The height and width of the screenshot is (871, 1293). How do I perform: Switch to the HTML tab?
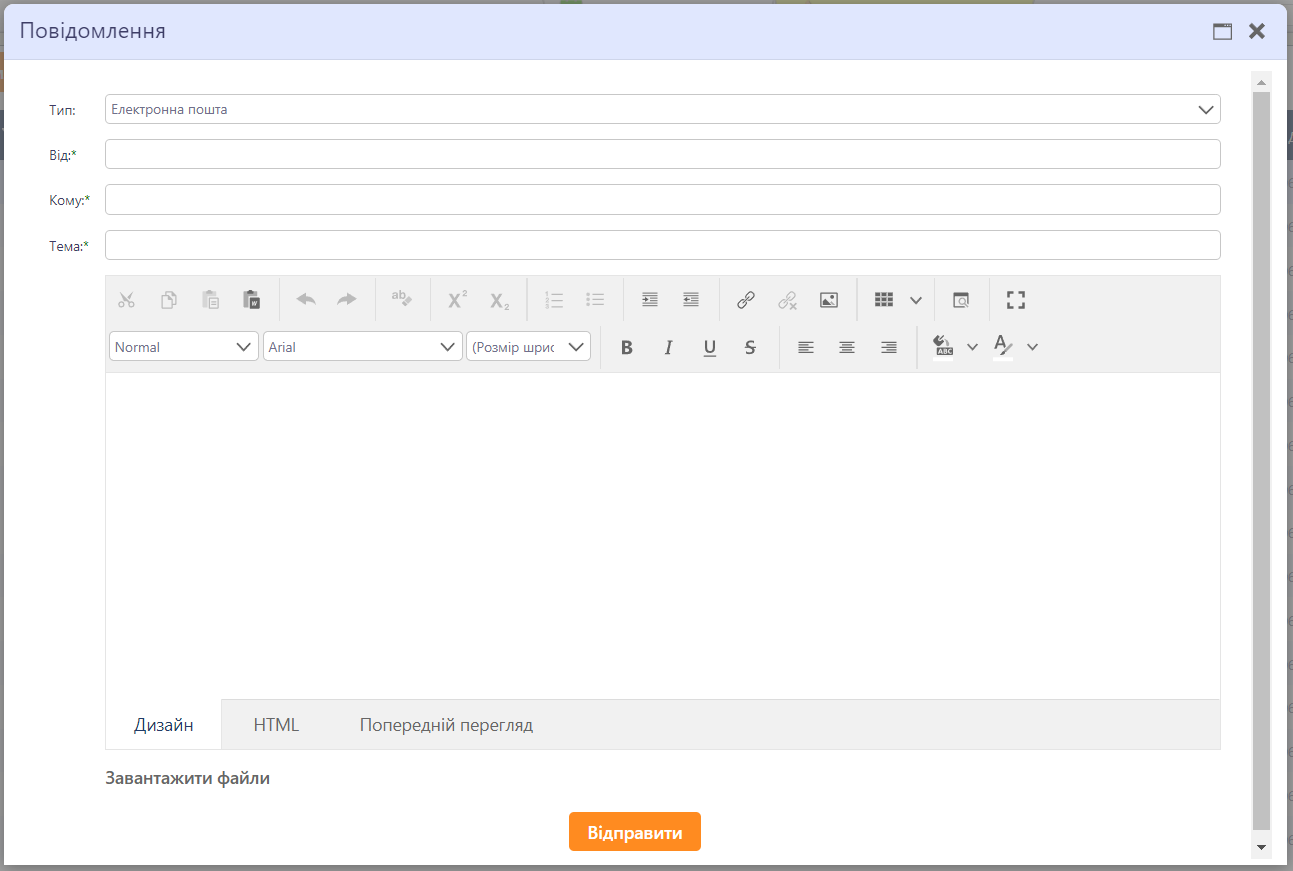pyautogui.click(x=276, y=725)
